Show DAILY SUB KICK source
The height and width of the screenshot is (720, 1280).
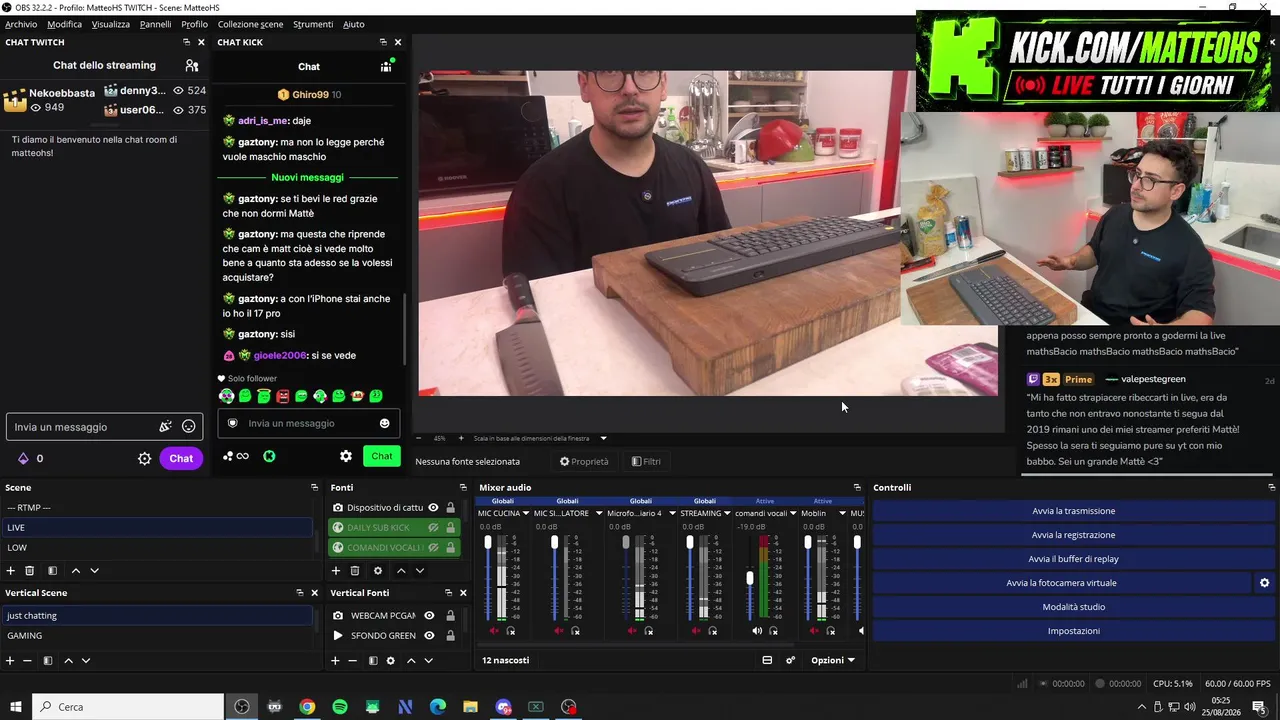coord(433,527)
